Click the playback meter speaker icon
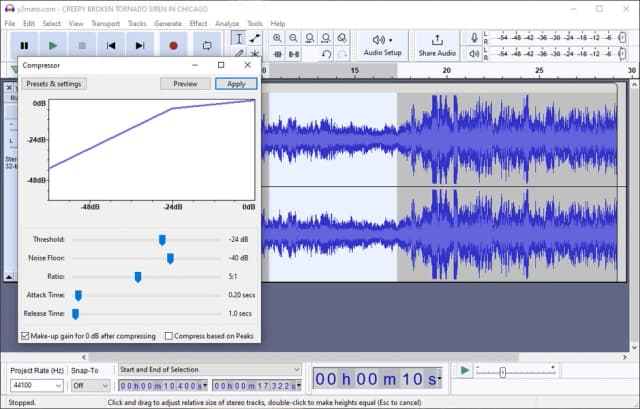 [x=474, y=53]
